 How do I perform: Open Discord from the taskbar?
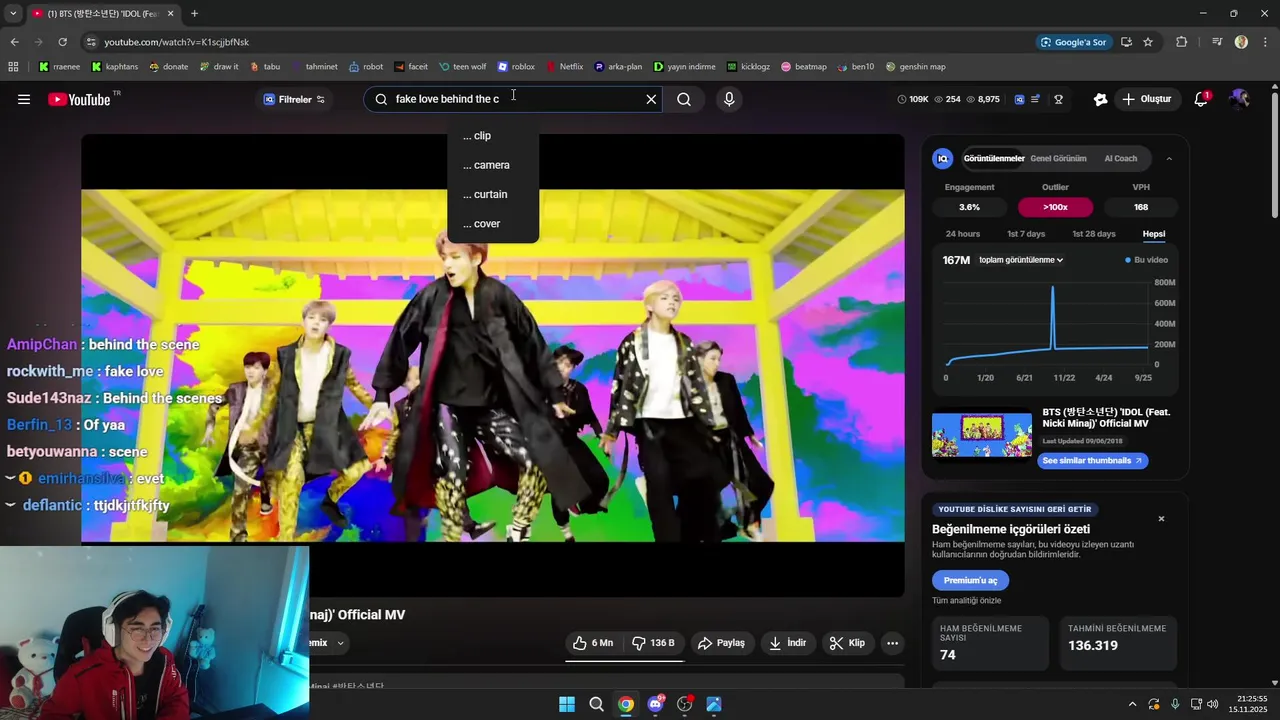[655, 704]
